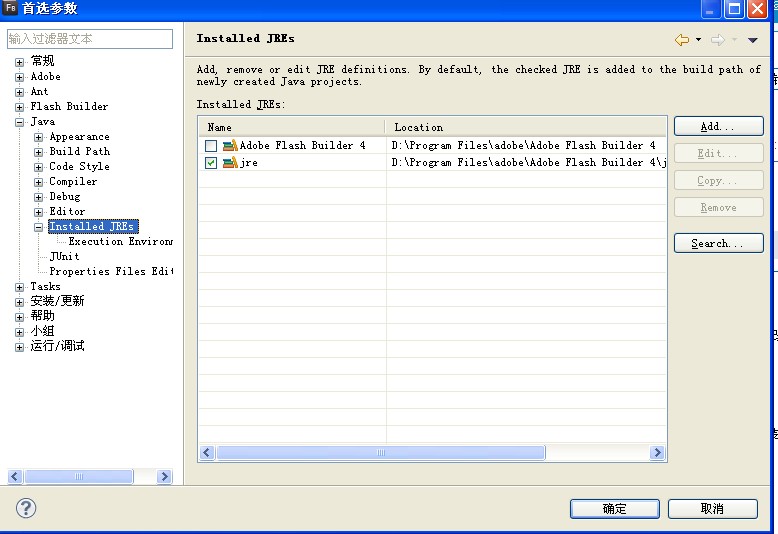The width and height of the screenshot is (778, 534).
Task: Cancel with the 取消 button
Action: click(713, 509)
